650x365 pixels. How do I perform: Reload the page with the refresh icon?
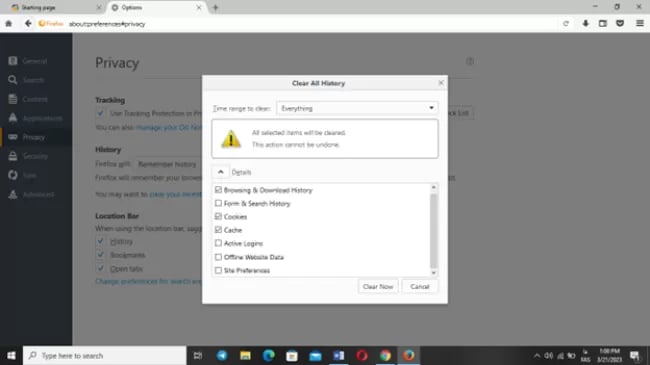pyautogui.click(x=566, y=24)
